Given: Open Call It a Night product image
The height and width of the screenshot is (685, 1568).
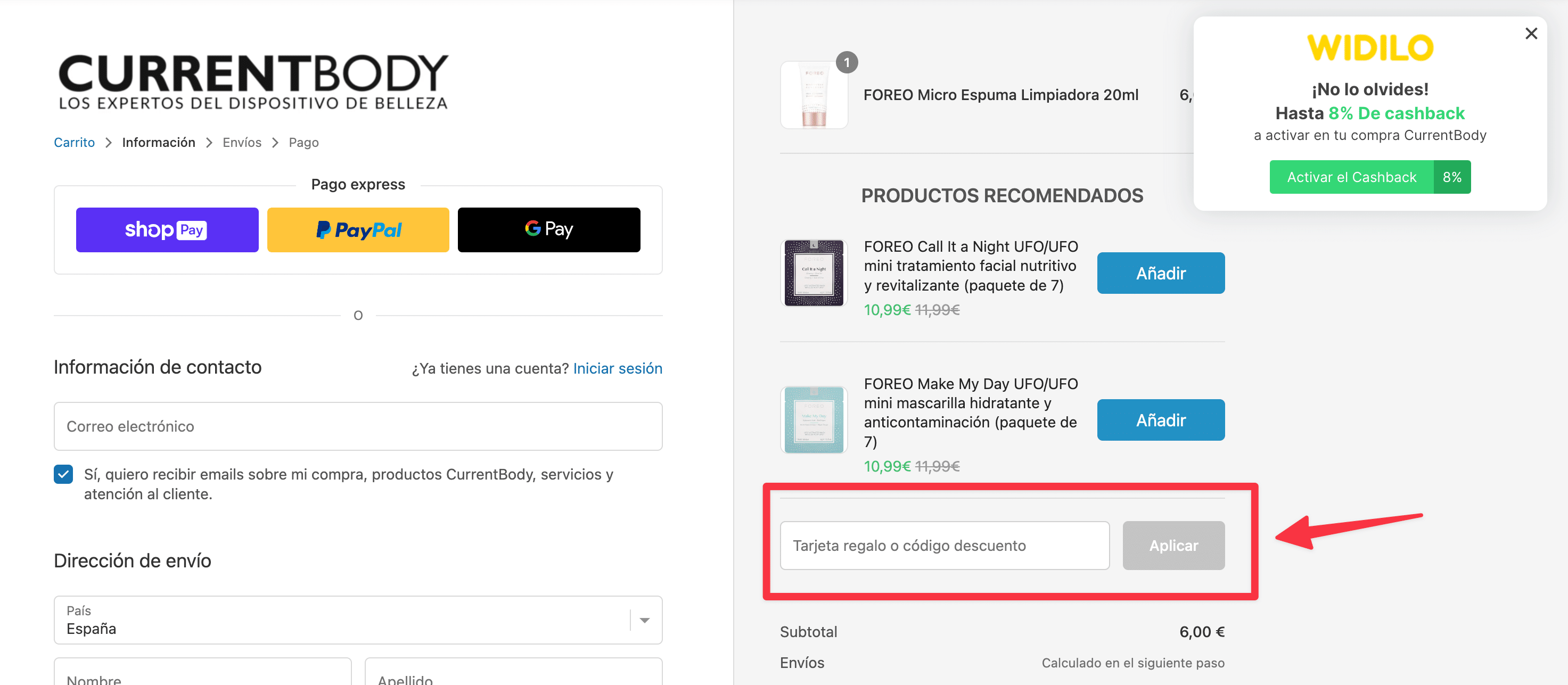Looking at the screenshot, I should tap(814, 273).
